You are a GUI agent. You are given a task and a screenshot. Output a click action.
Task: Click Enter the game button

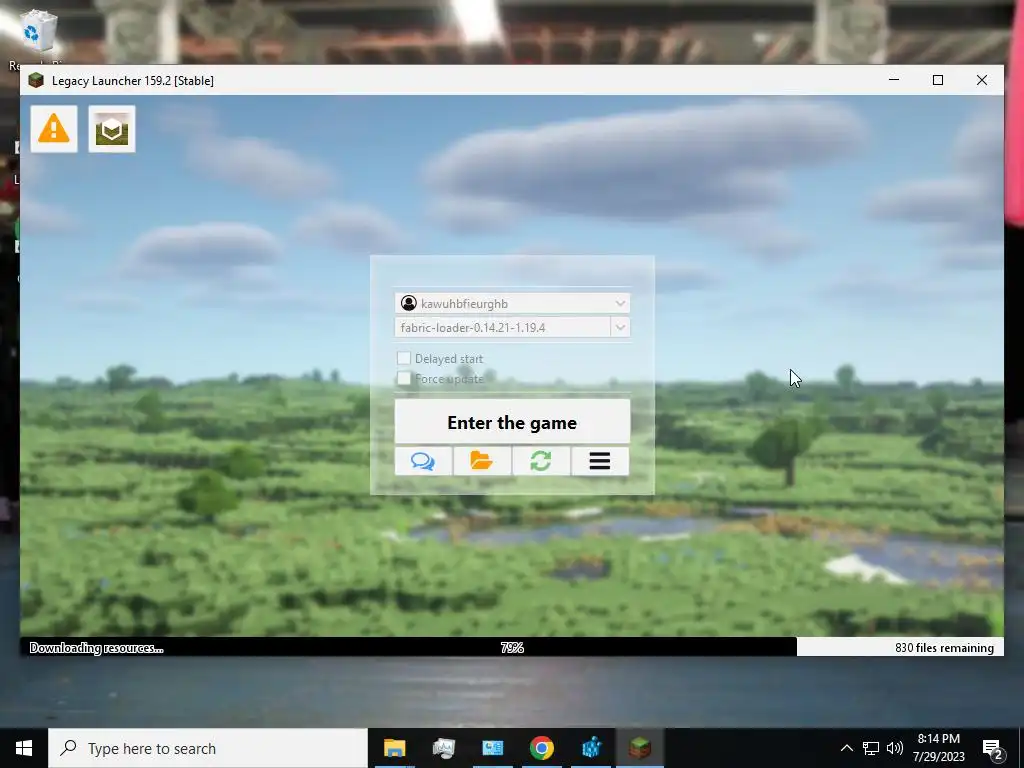(513, 422)
